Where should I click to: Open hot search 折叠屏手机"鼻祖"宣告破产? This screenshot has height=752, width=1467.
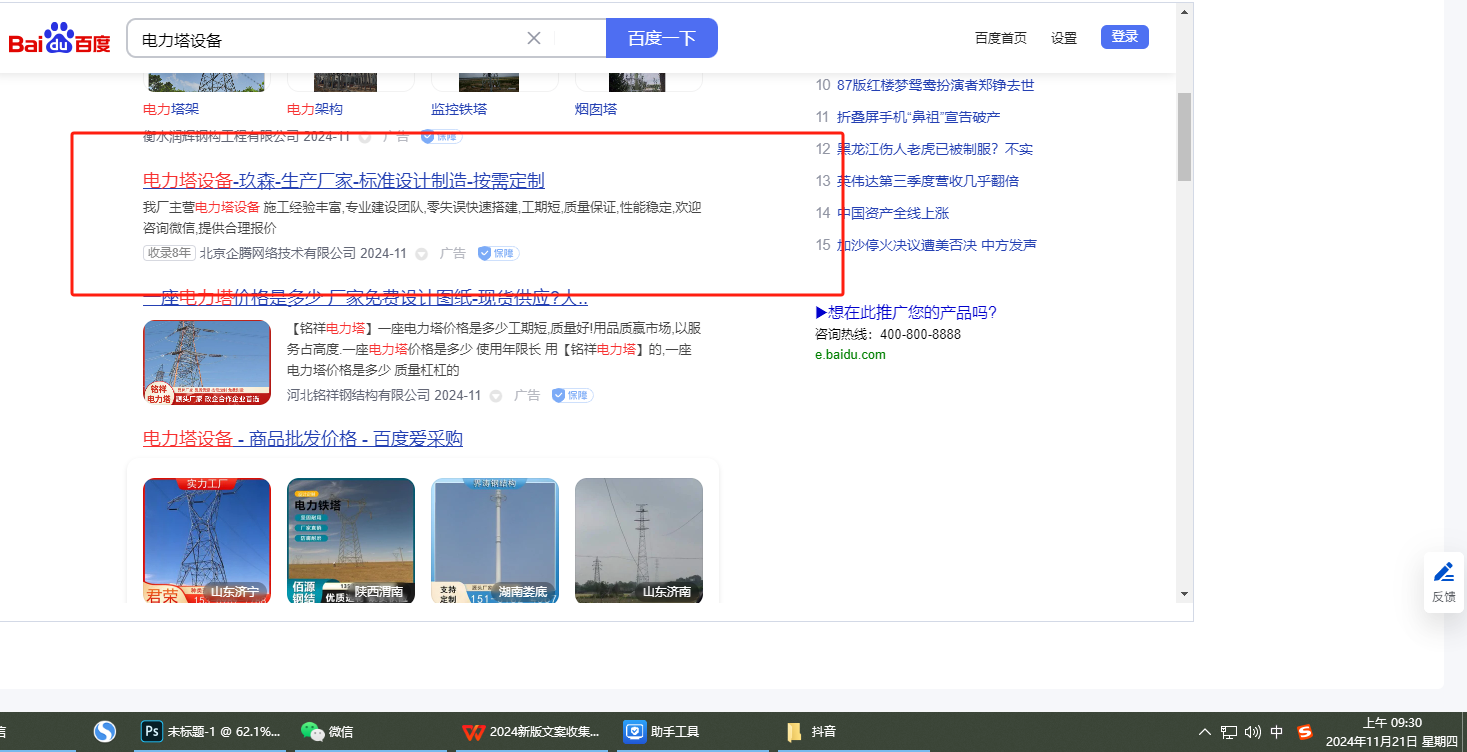coord(919,117)
